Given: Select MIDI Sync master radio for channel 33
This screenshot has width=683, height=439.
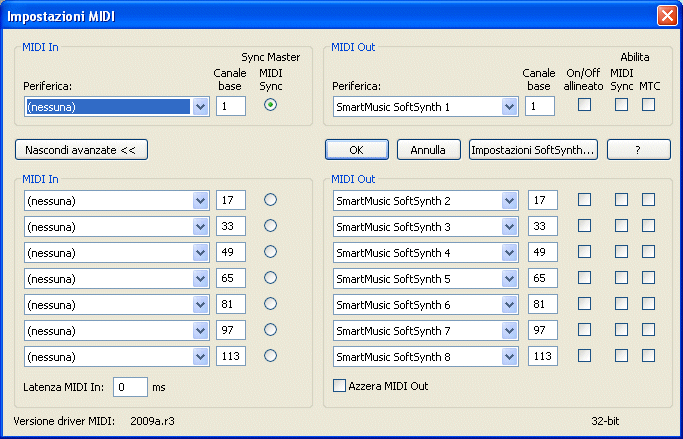Looking at the screenshot, I should (270, 226).
